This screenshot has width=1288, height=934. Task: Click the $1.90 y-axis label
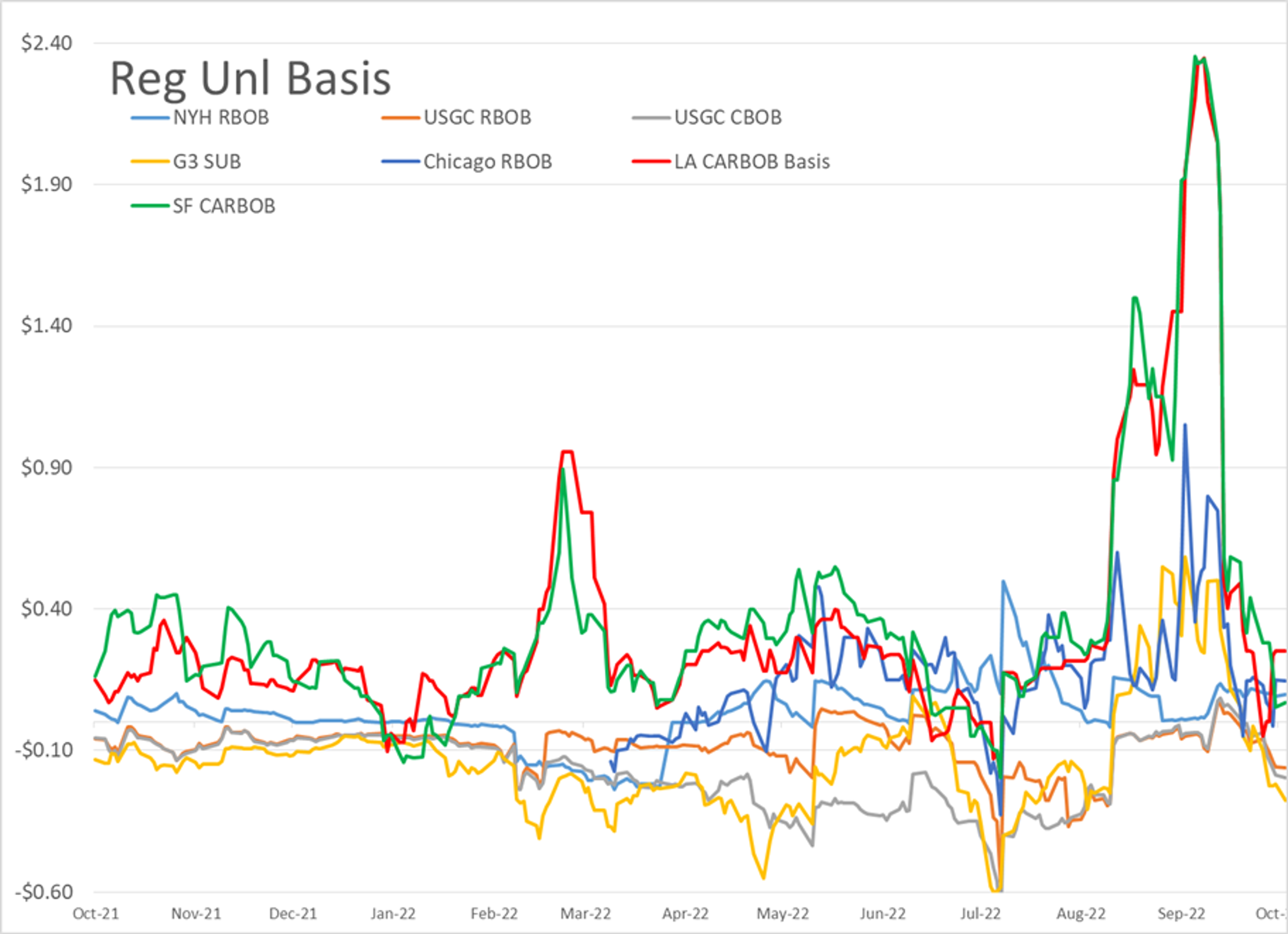(x=47, y=184)
